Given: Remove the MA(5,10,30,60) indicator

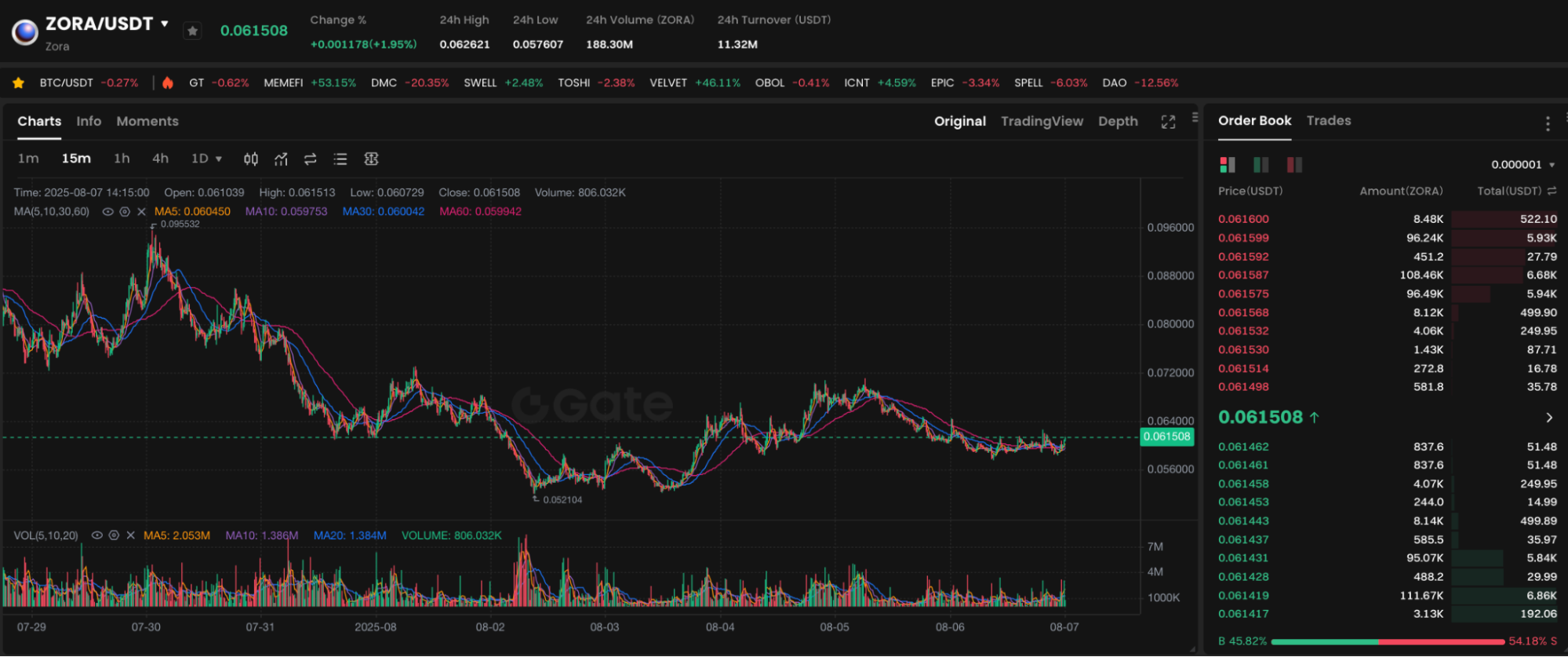Looking at the screenshot, I should (141, 212).
